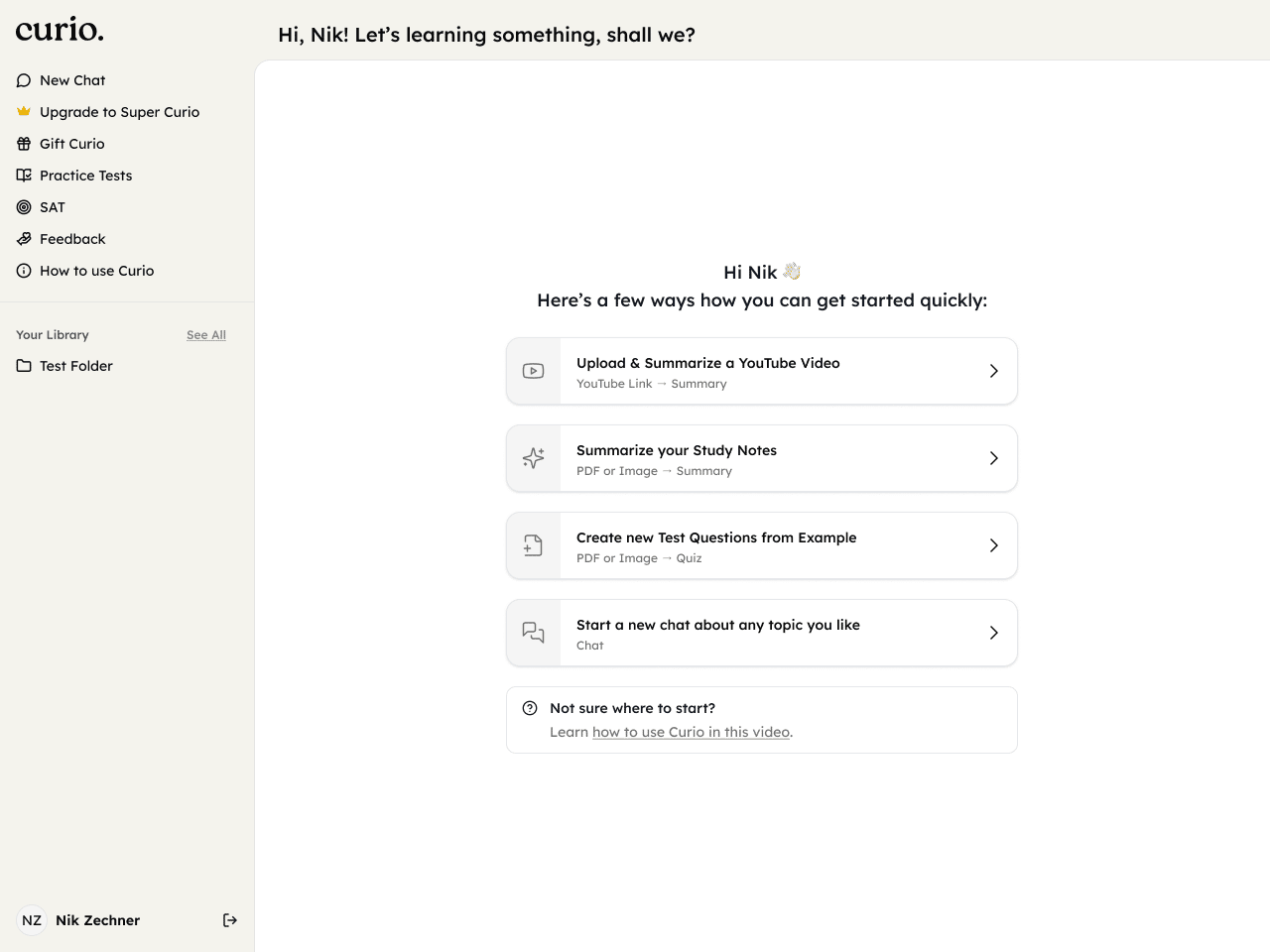This screenshot has width=1270, height=952.
Task: Click the NZ avatar circle
Action: pyautogui.click(x=32, y=920)
